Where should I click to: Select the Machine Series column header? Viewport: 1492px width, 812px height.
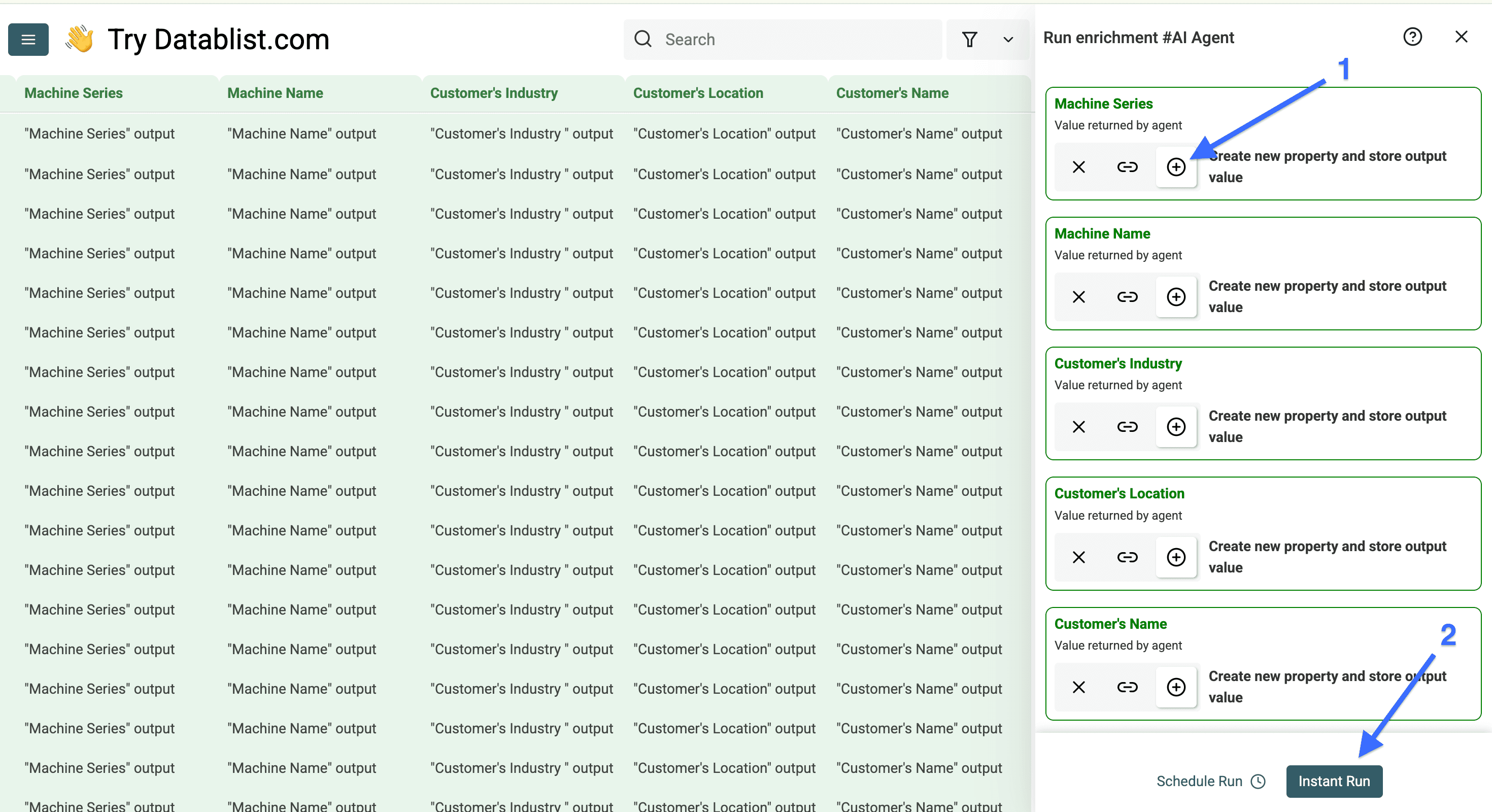pyautogui.click(x=74, y=93)
